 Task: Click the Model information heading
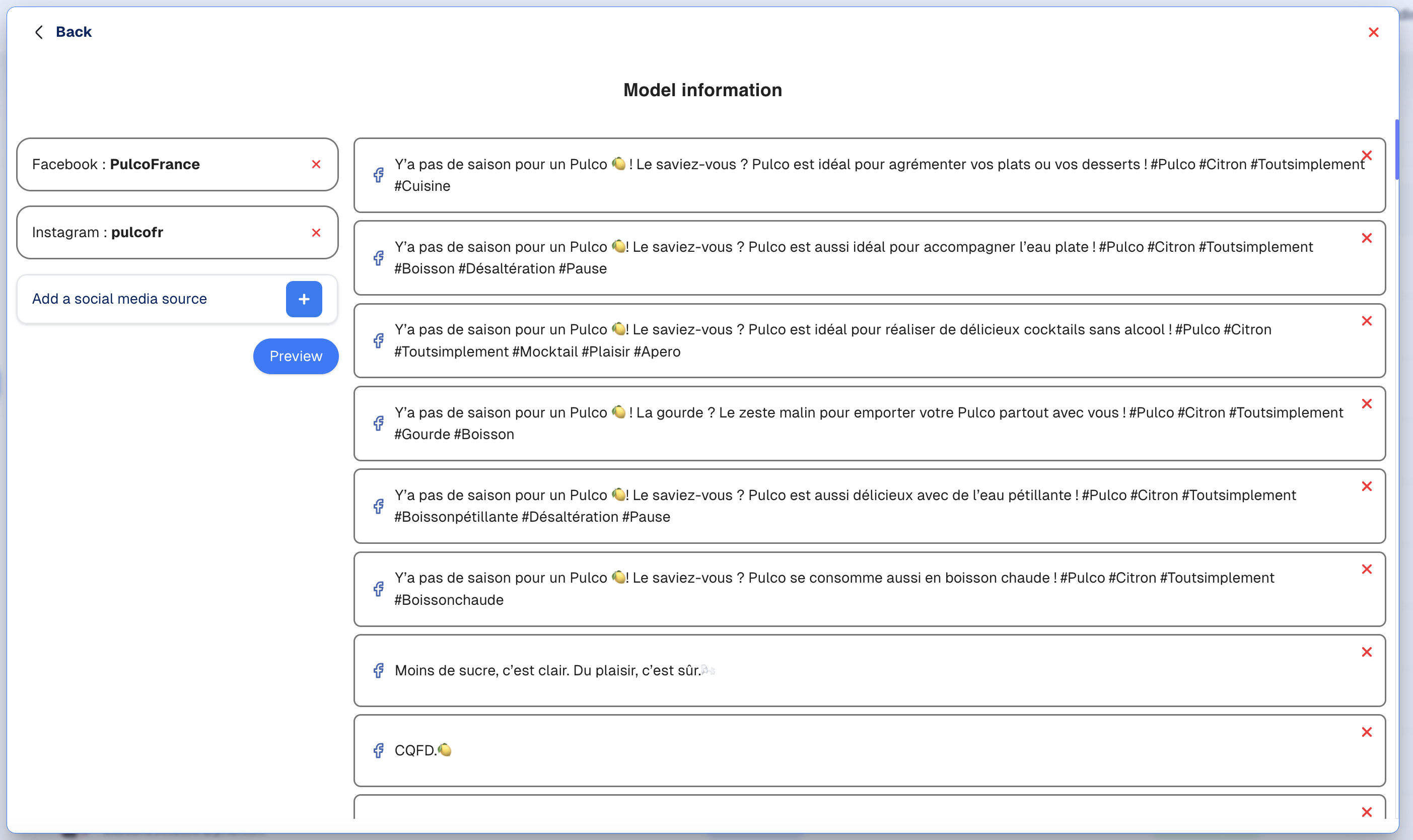coord(702,90)
